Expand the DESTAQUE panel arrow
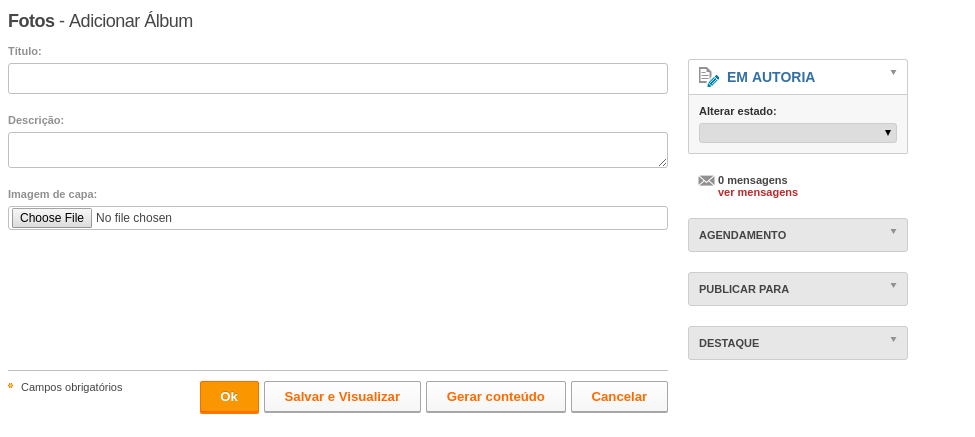The height and width of the screenshot is (437, 975). 894,339
